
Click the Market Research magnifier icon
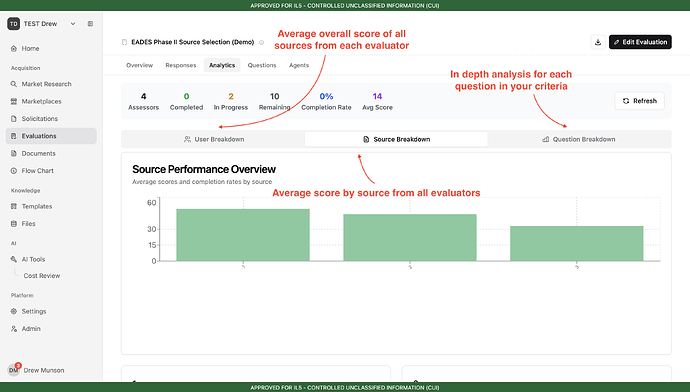click(x=14, y=84)
